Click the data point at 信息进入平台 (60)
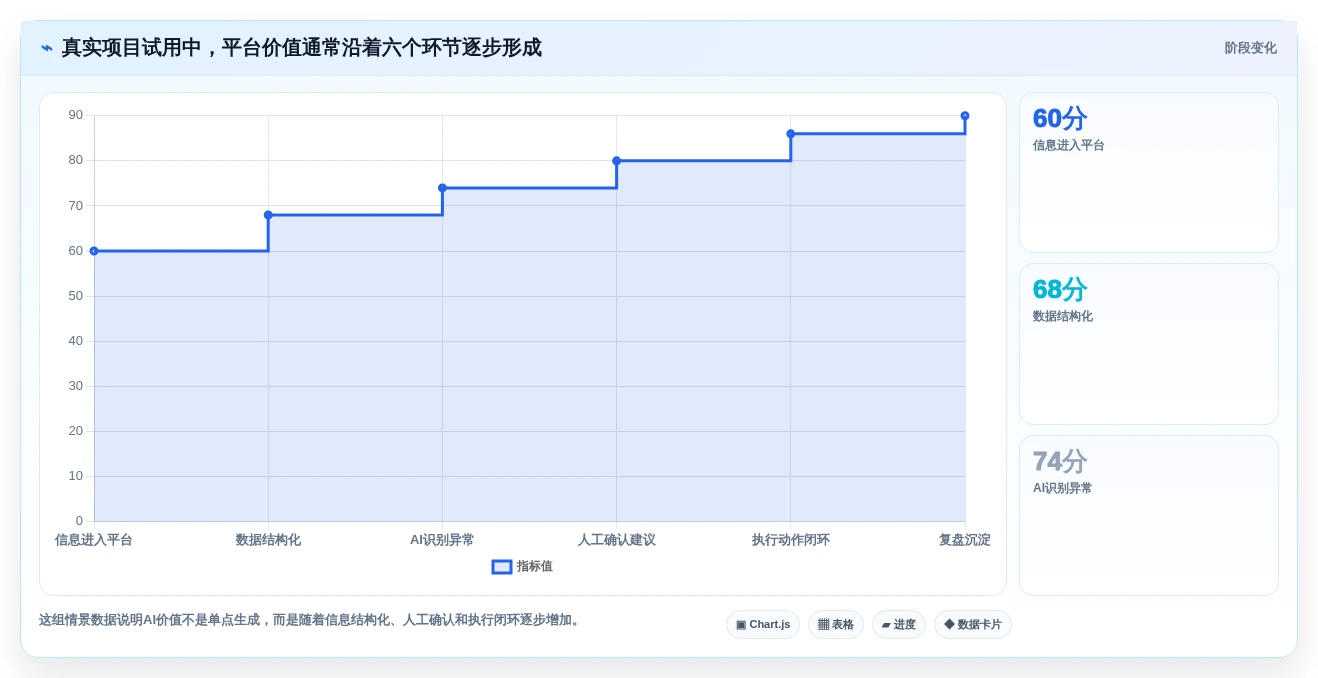1318x678 pixels. click(94, 251)
